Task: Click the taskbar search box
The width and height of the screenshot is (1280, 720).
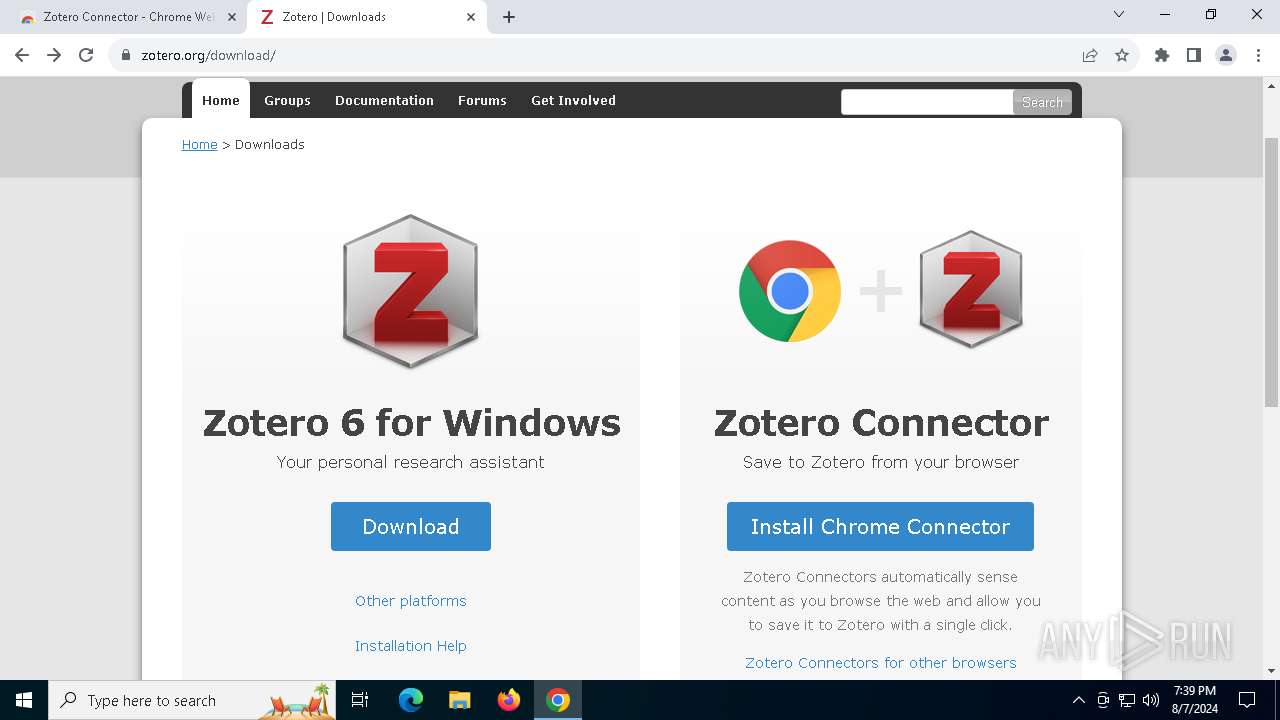Action: pos(194,700)
